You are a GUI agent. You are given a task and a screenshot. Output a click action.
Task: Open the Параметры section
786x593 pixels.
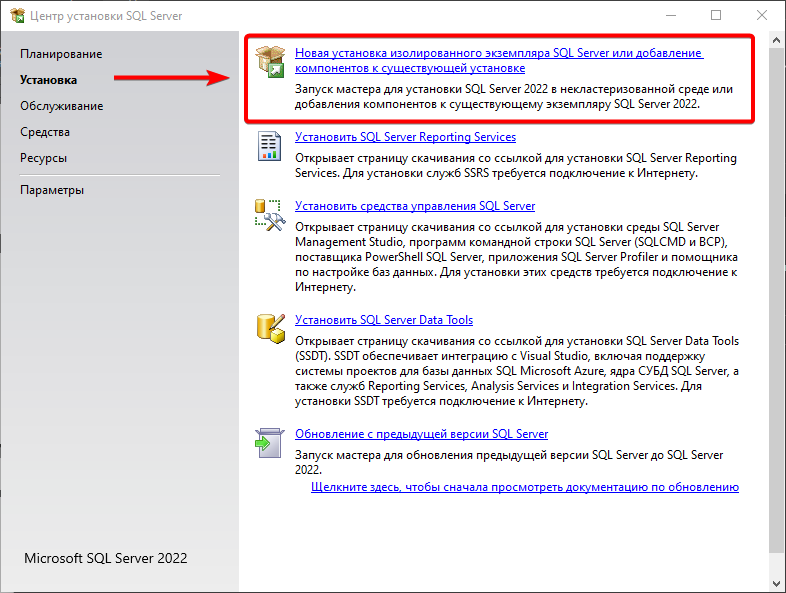52,190
